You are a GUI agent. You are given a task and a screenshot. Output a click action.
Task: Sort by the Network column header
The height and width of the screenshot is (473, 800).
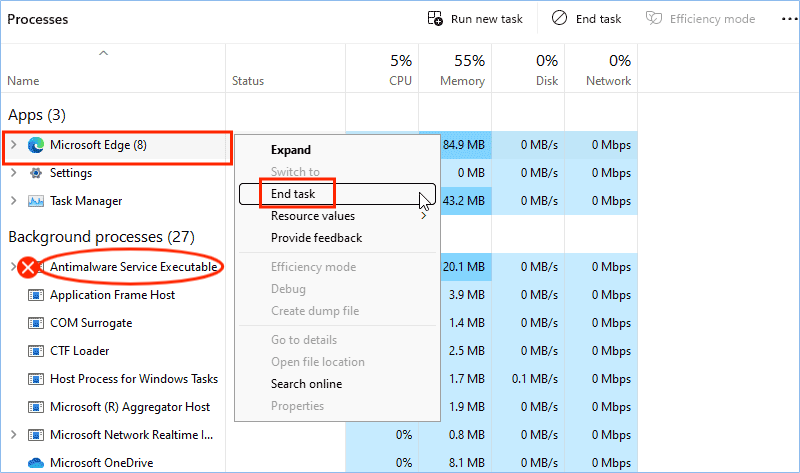608,81
